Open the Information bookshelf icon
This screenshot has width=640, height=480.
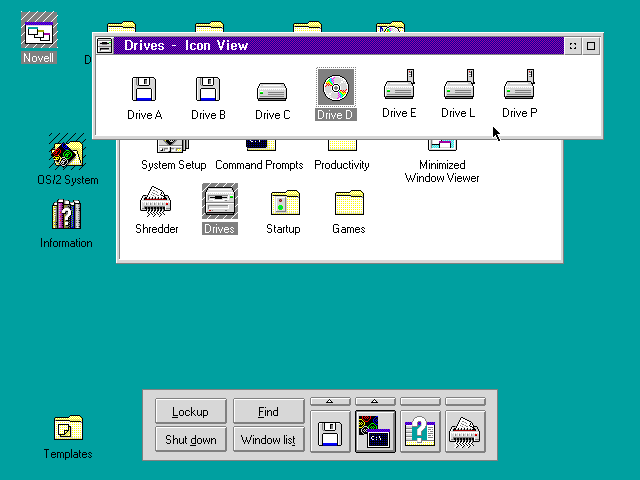[x=67, y=214]
